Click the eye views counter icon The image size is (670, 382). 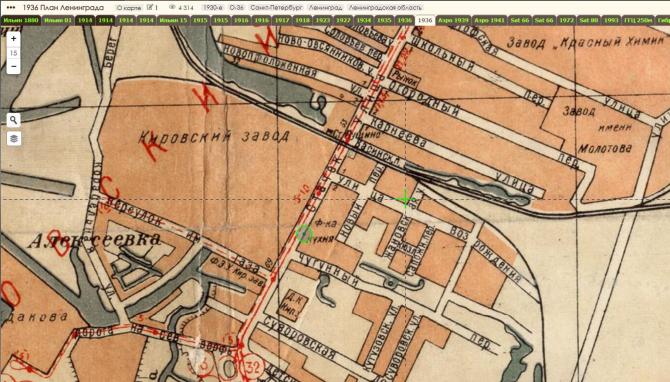coord(172,7)
